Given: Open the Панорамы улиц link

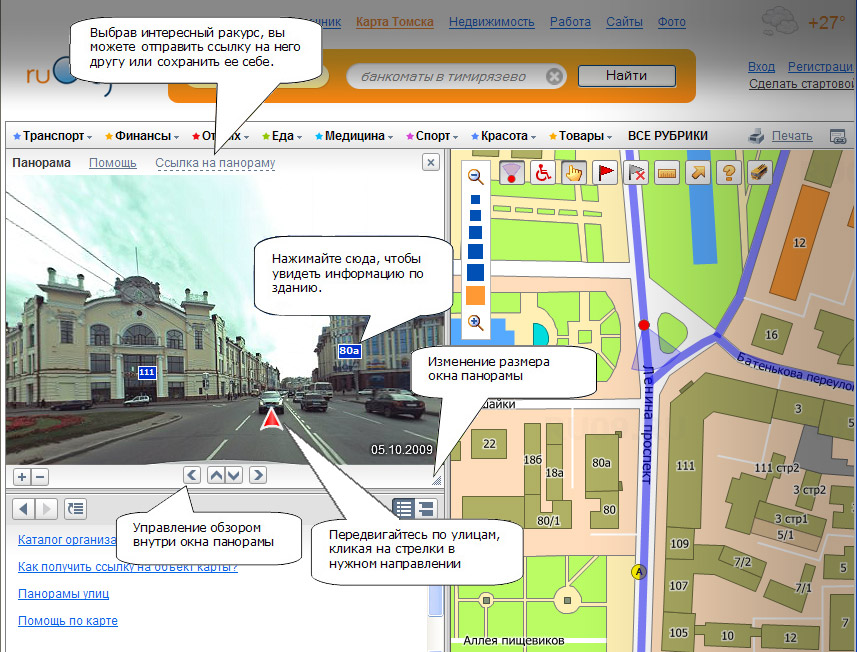Looking at the screenshot, I should click(63, 594).
